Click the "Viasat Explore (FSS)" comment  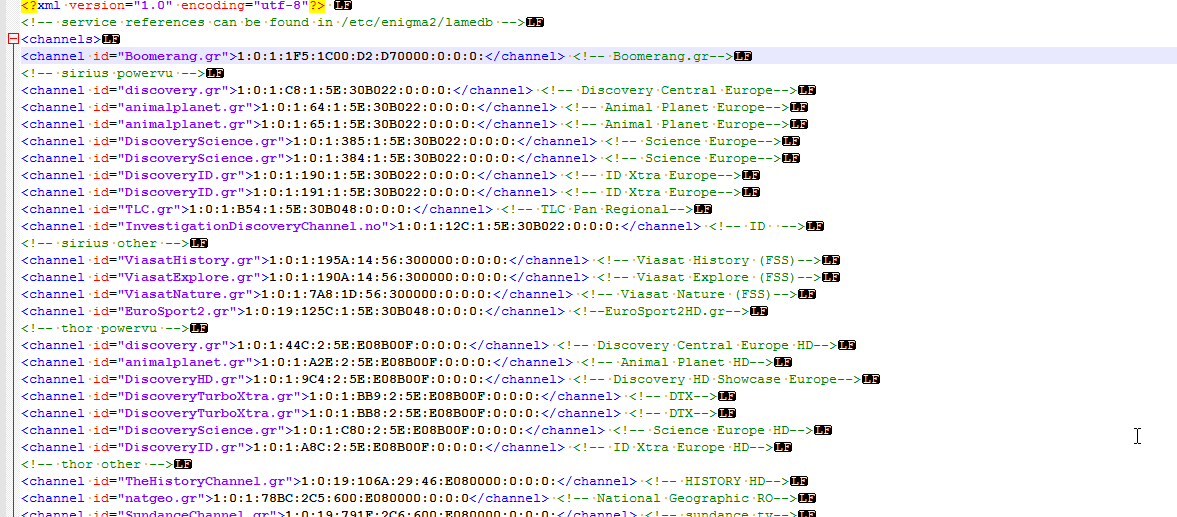click(x=708, y=277)
